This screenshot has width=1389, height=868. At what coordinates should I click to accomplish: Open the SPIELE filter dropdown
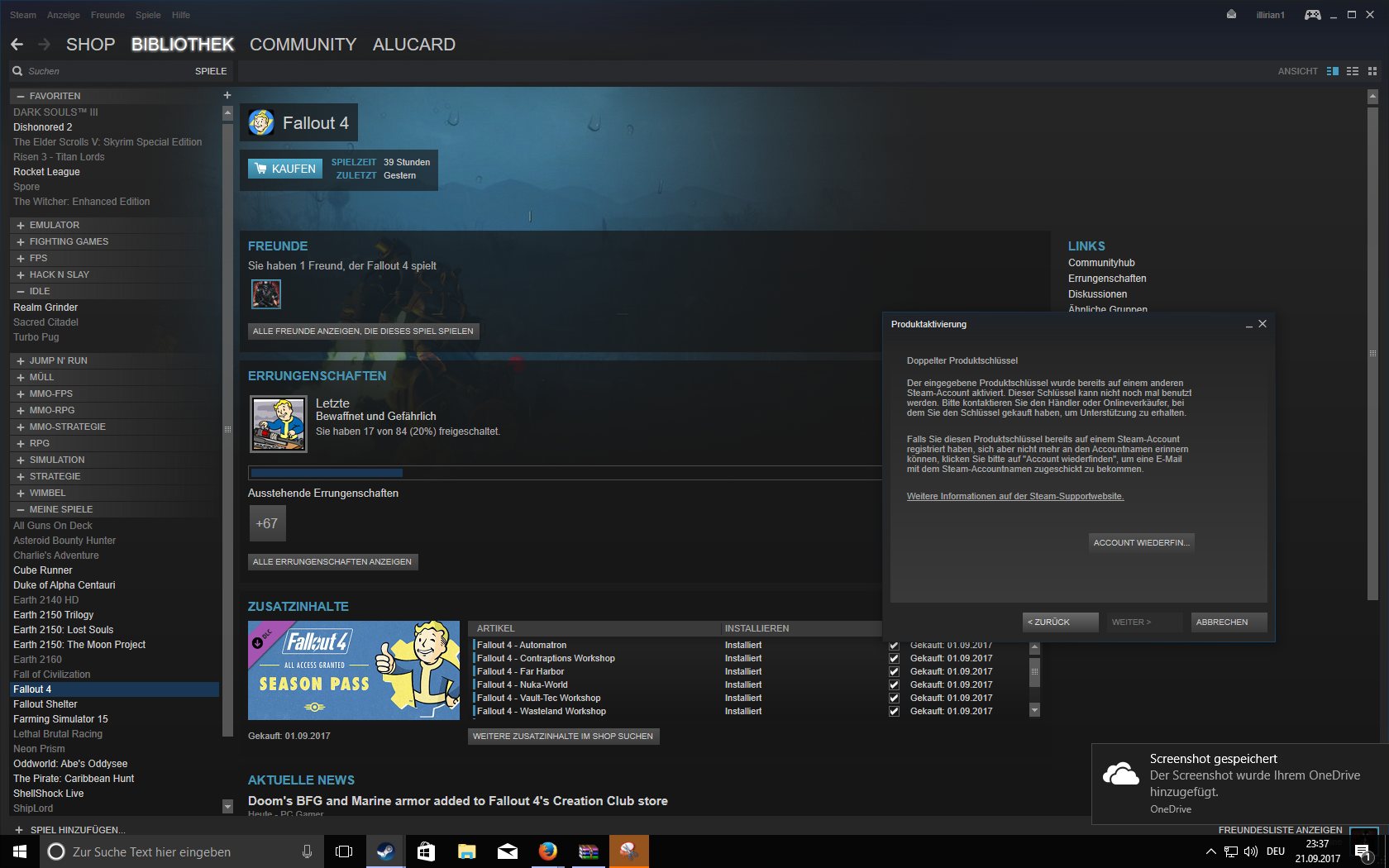[x=211, y=71]
